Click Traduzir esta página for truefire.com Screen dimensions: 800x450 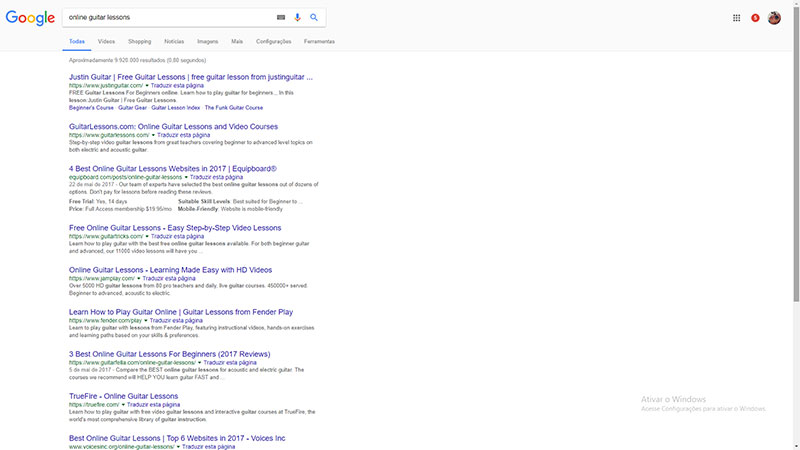click(x=153, y=405)
